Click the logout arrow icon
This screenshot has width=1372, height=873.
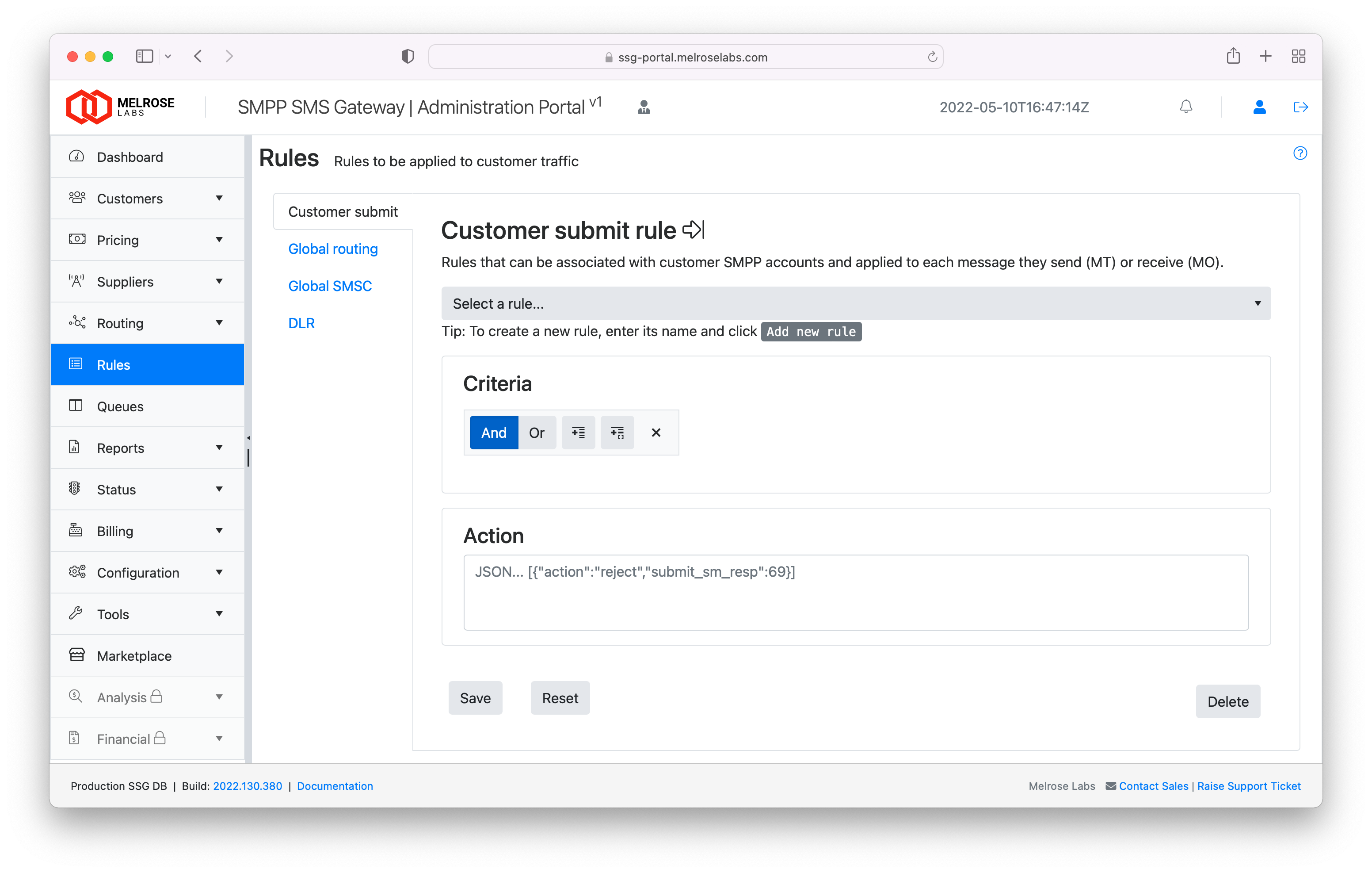(1300, 107)
